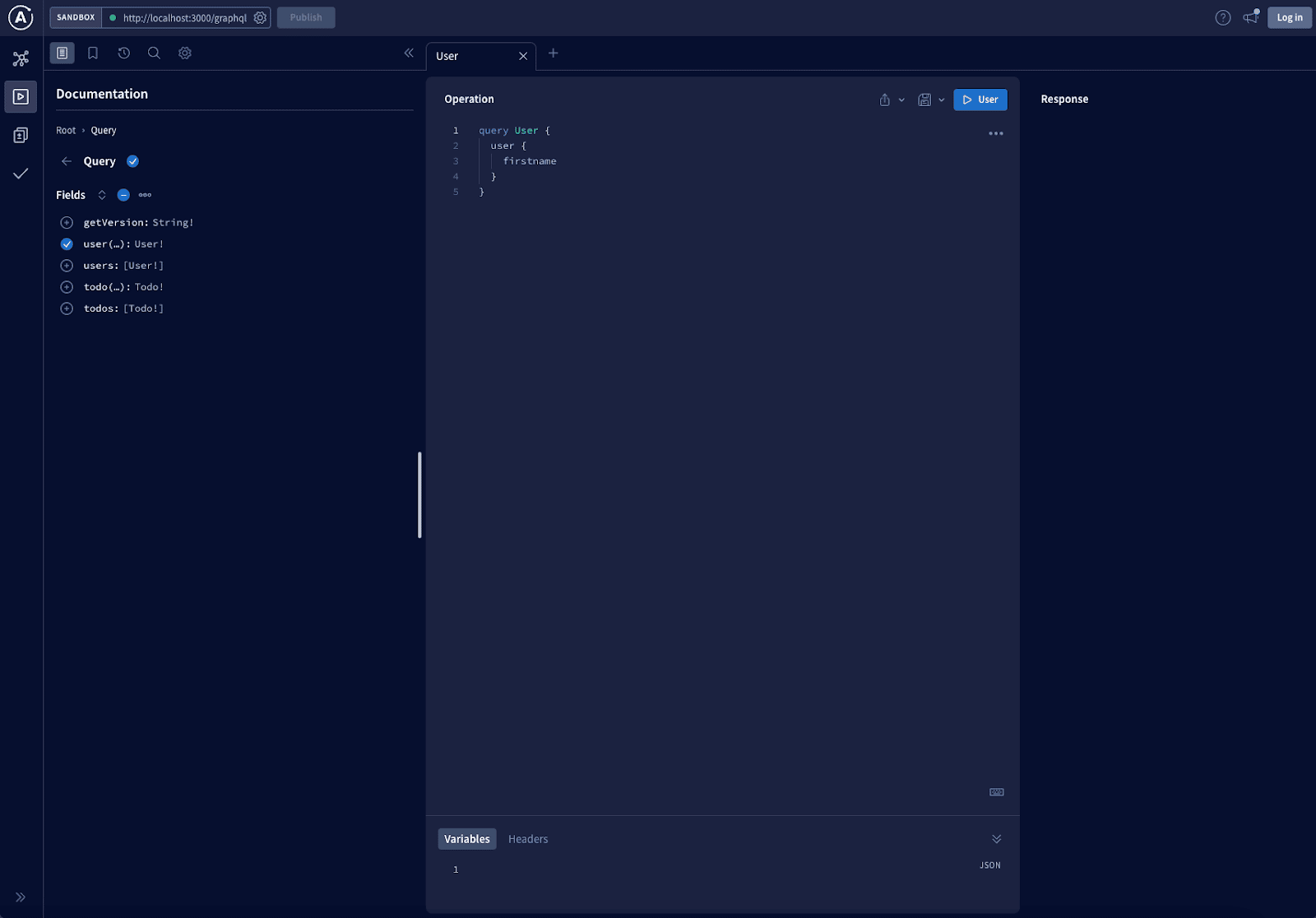Add the getVersion field to the query
This screenshot has width=1316, height=918.
[67, 222]
